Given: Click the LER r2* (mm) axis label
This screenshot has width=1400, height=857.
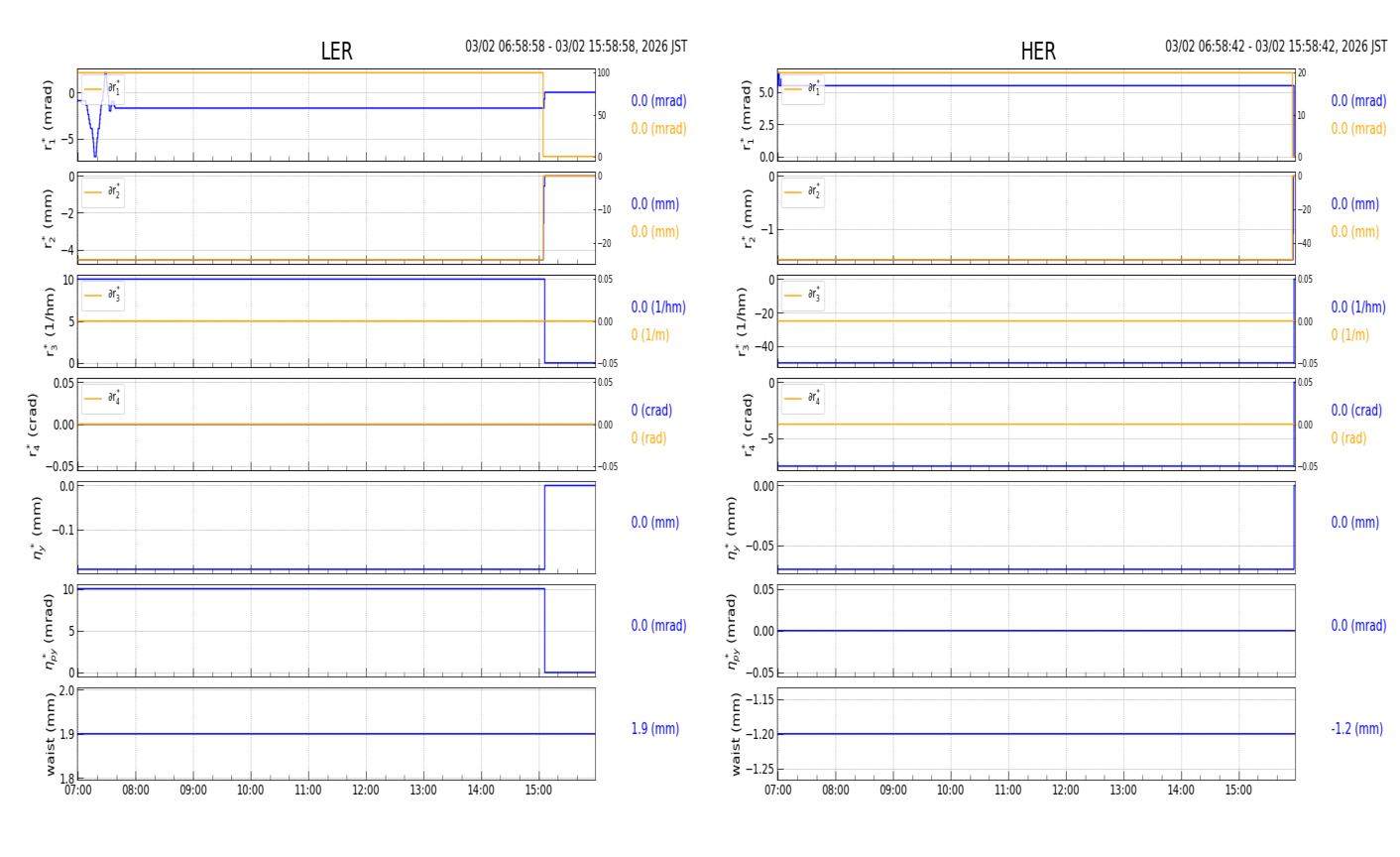Looking at the screenshot, I should [x=48, y=218].
